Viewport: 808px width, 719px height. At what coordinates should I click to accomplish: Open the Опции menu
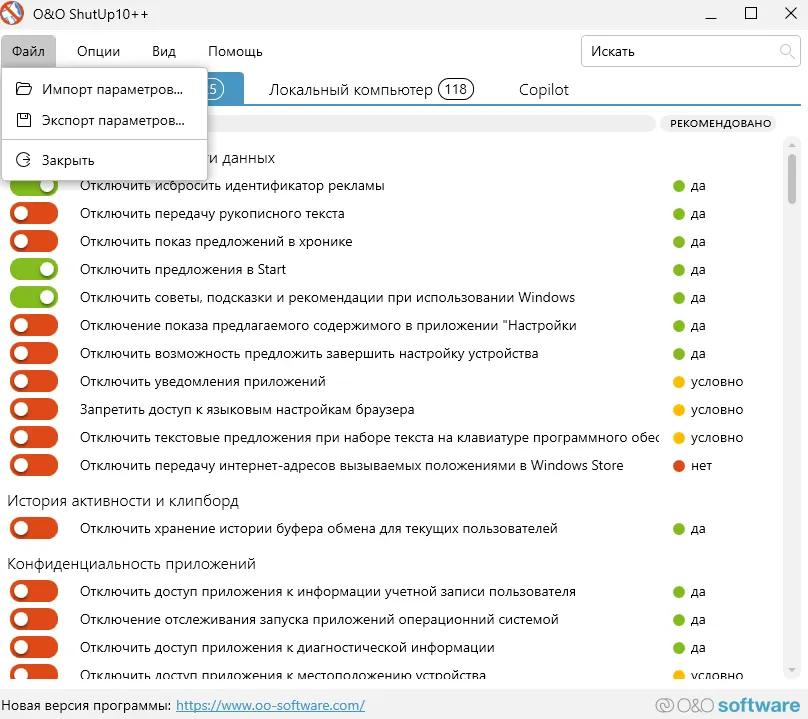tap(98, 51)
